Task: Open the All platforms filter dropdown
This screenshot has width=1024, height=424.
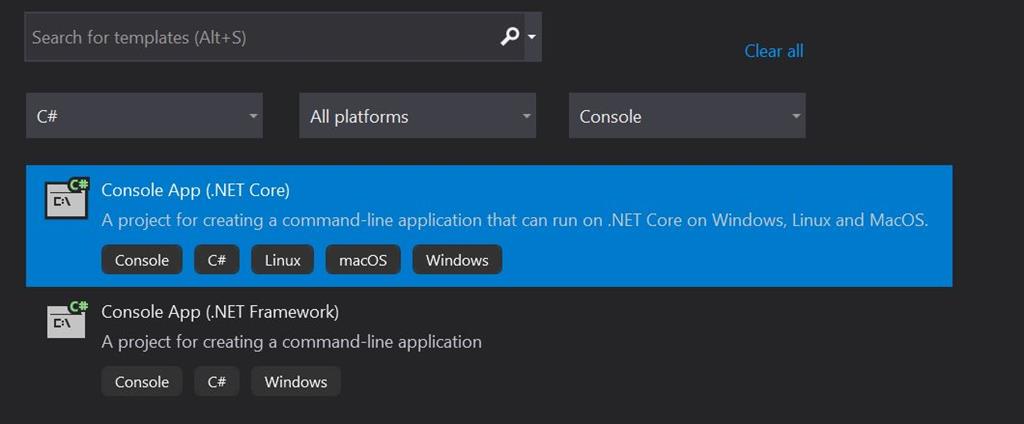Action: (x=417, y=116)
